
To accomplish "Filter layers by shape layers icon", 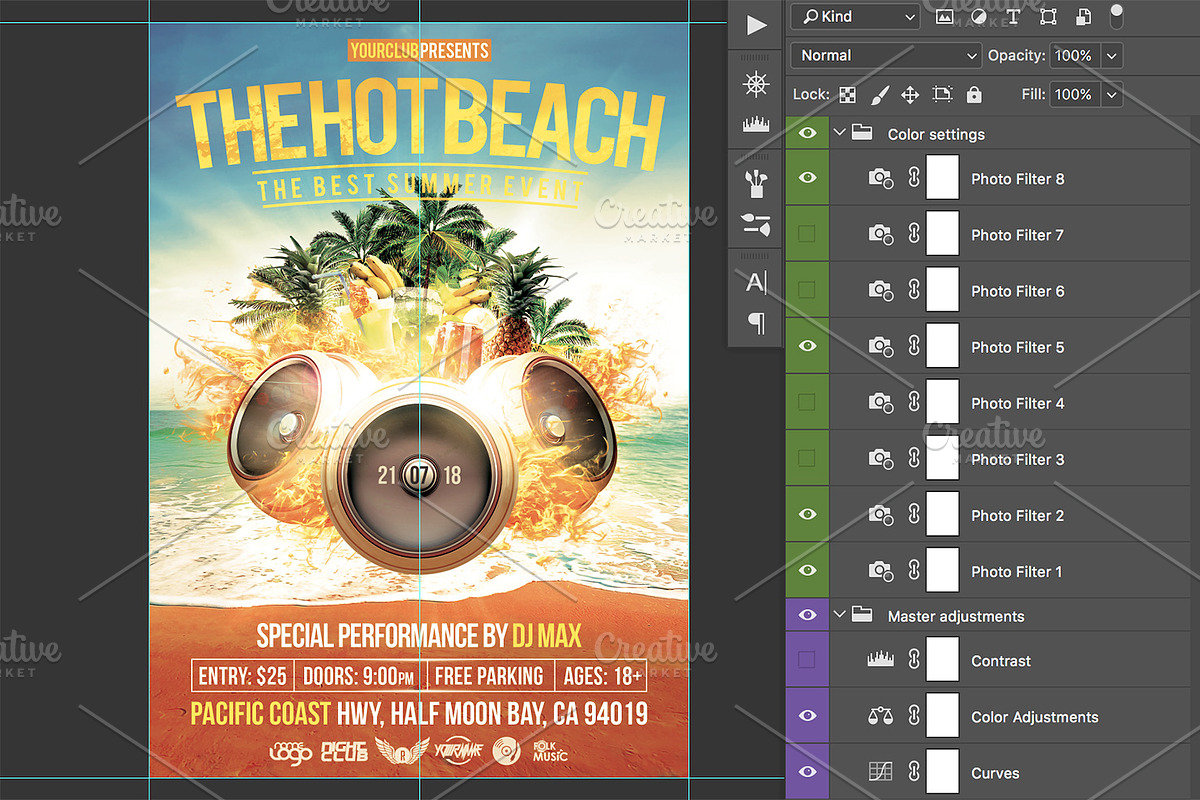I will click(x=1048, y=17).
